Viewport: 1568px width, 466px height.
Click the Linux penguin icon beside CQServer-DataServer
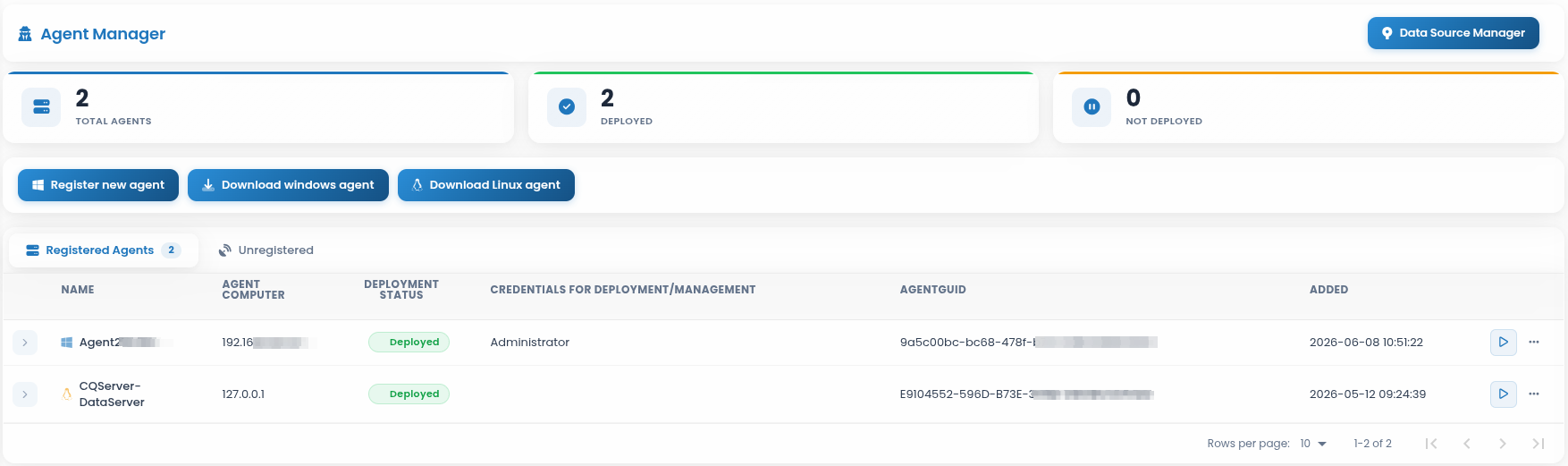(x=66, y=394)
